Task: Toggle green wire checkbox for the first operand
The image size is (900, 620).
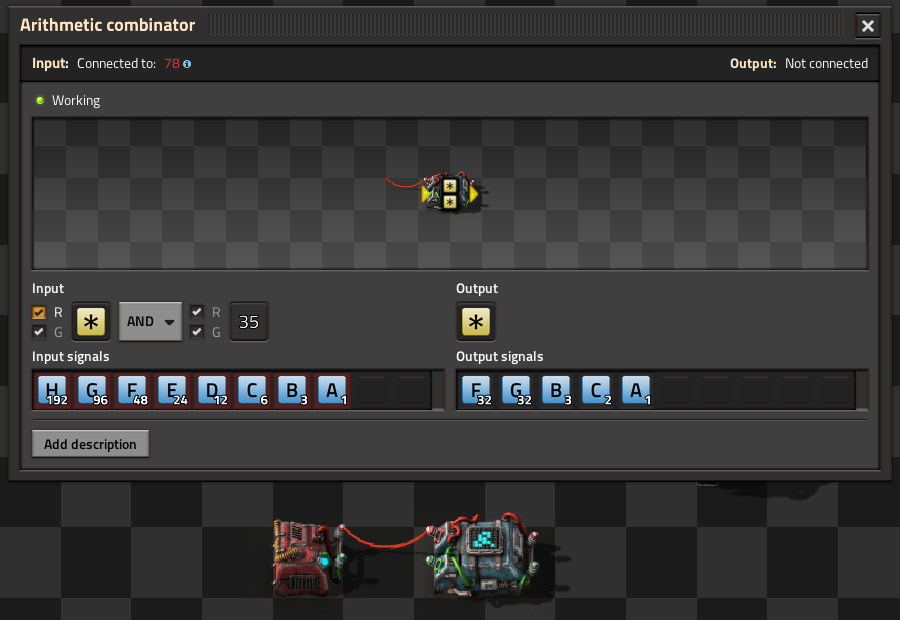Action: [x=39, y=332]
